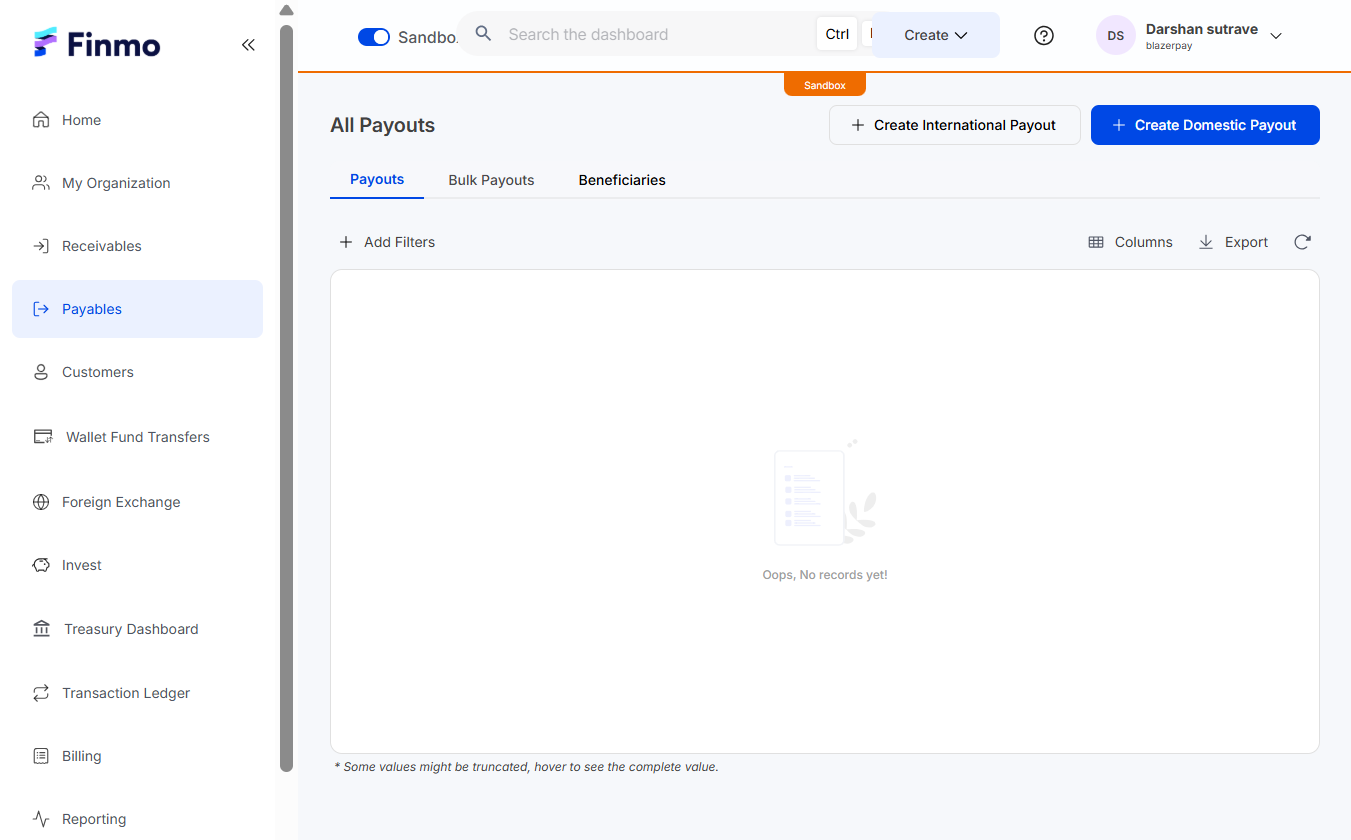Image resolution: width=1351 pixels, height=840 pixels.
Task: Select Payables in the sidebar
Action: click(x=137, y=309)
